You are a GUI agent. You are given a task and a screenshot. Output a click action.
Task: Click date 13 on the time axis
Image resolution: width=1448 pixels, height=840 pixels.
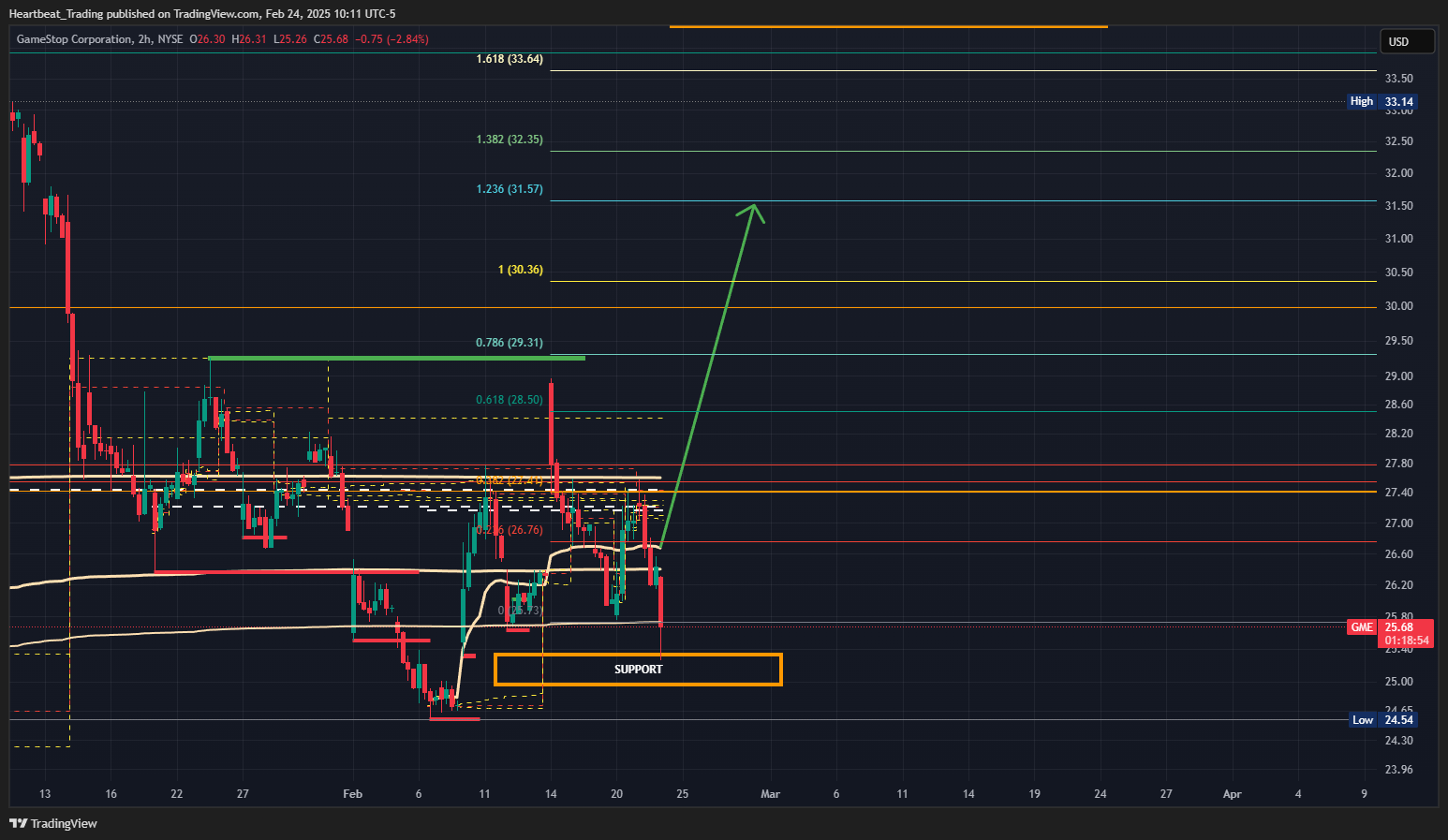(45, 794)
